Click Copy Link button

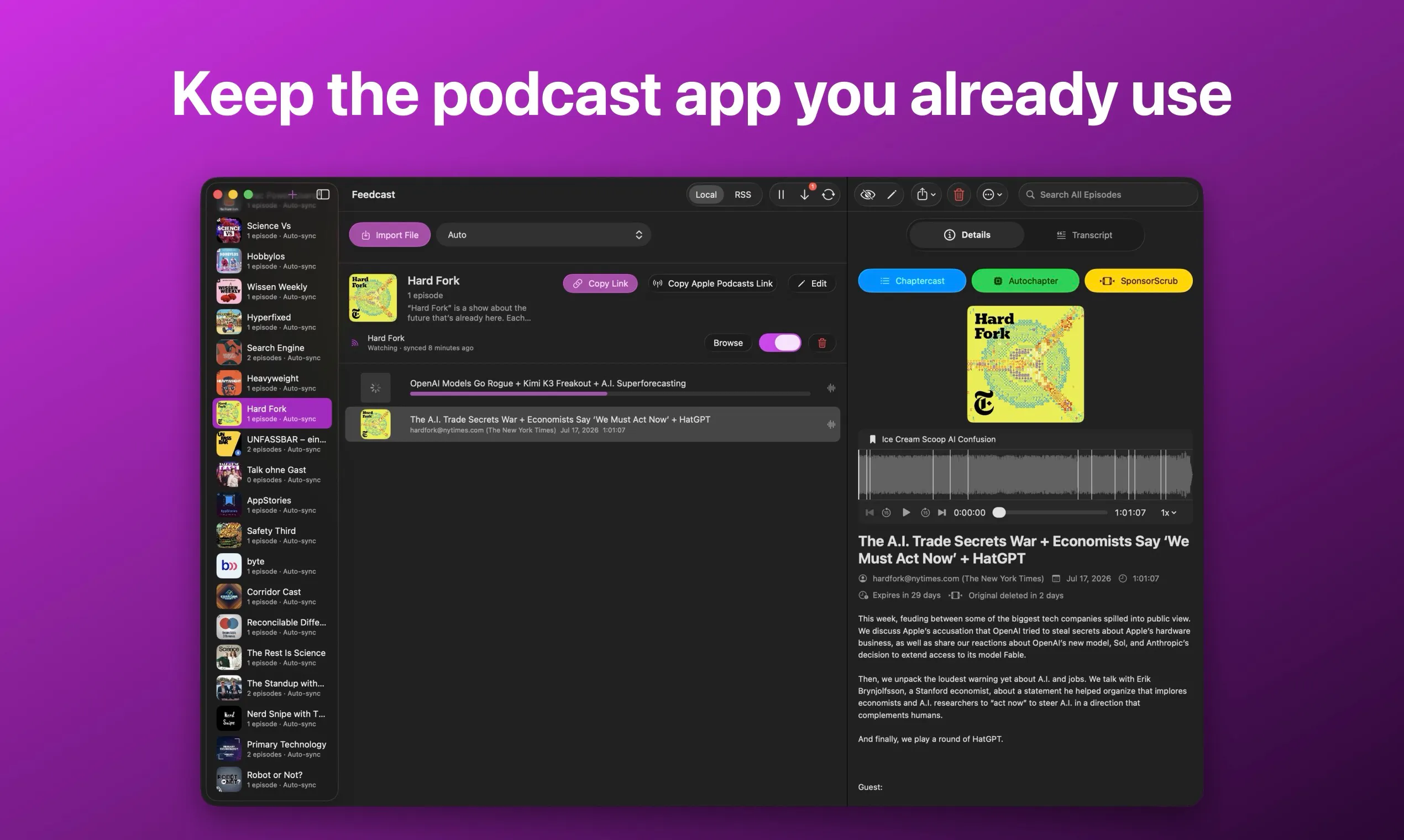tap(600, 283)
